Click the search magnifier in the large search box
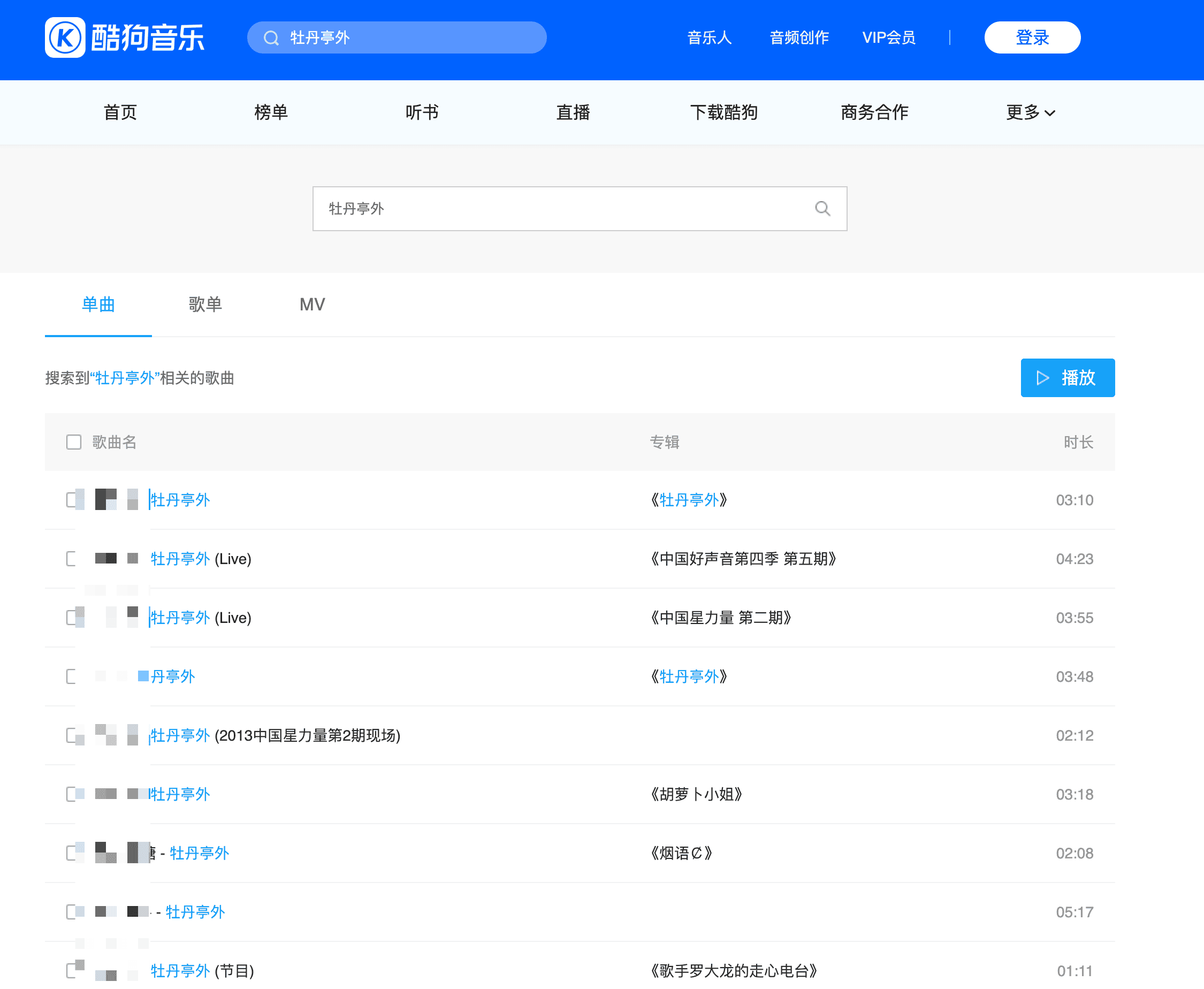Screen dimensions: 1204x989 (822, 209)
